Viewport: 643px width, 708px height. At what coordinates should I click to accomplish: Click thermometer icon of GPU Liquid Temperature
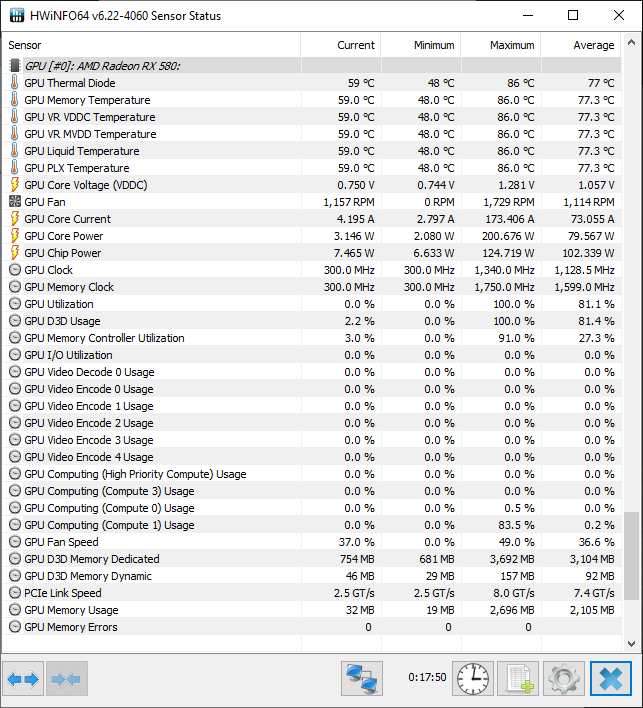pyautogui.click(x=15, y=151)
